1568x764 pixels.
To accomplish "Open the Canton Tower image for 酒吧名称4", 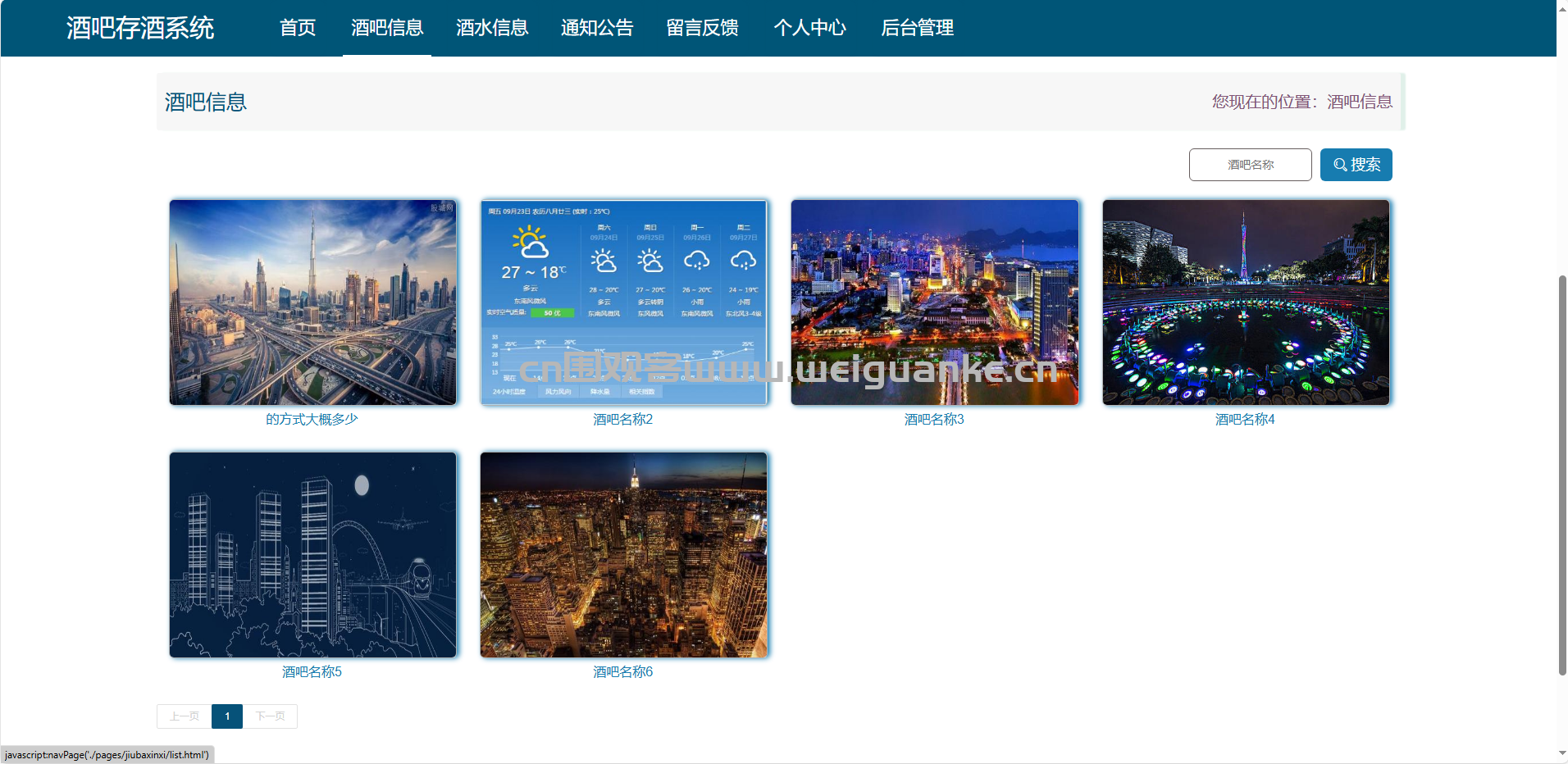I will [x=1247, y=302].
